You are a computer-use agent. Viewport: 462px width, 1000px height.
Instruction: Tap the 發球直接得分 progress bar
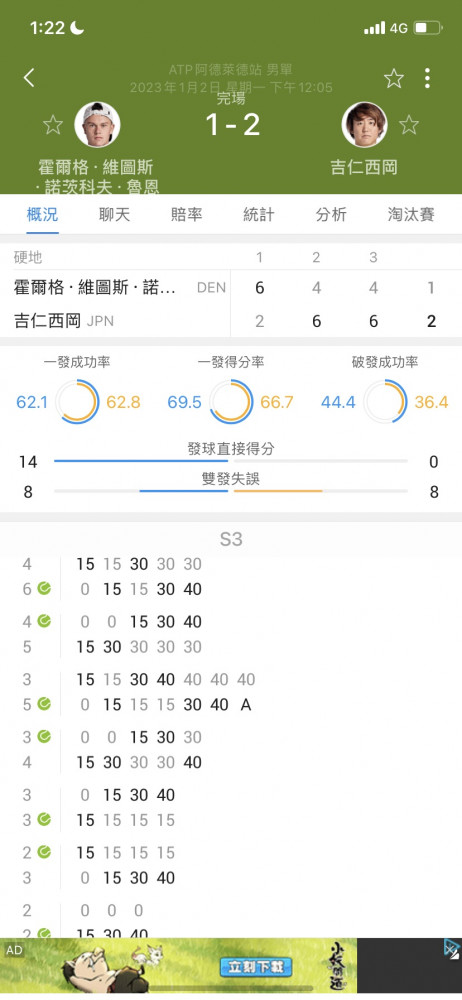(x=231, y=460)
